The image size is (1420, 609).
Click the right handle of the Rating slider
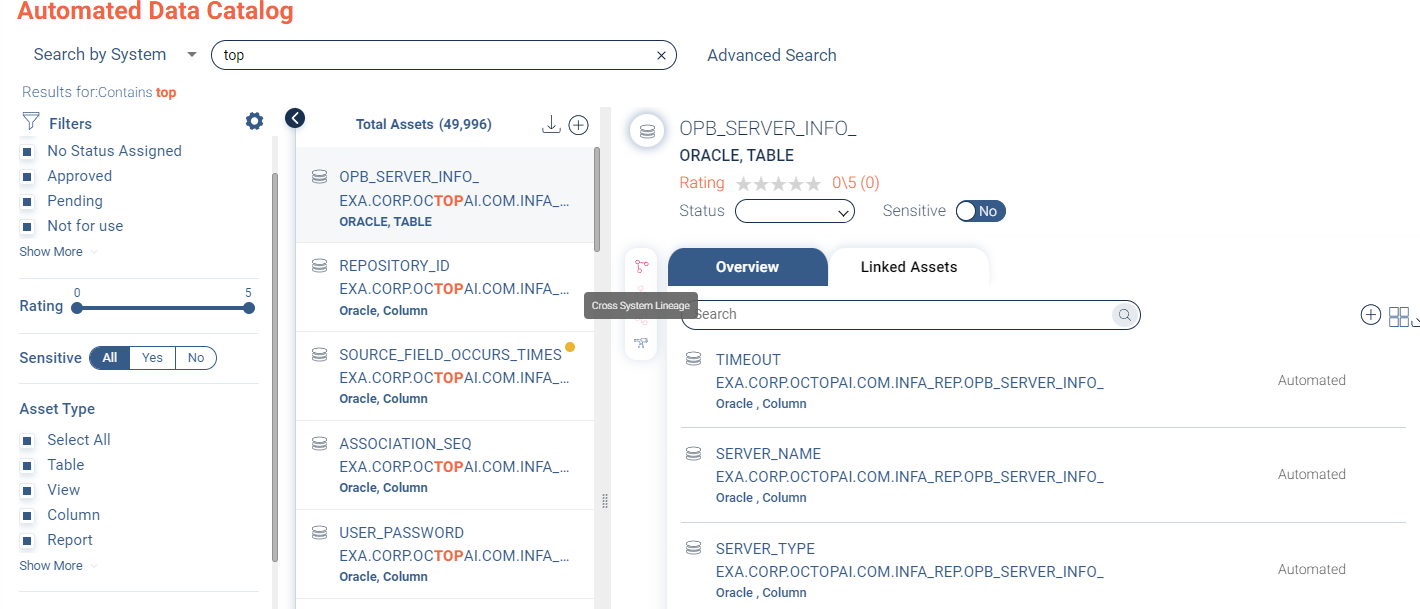click(x=249, y=308)
